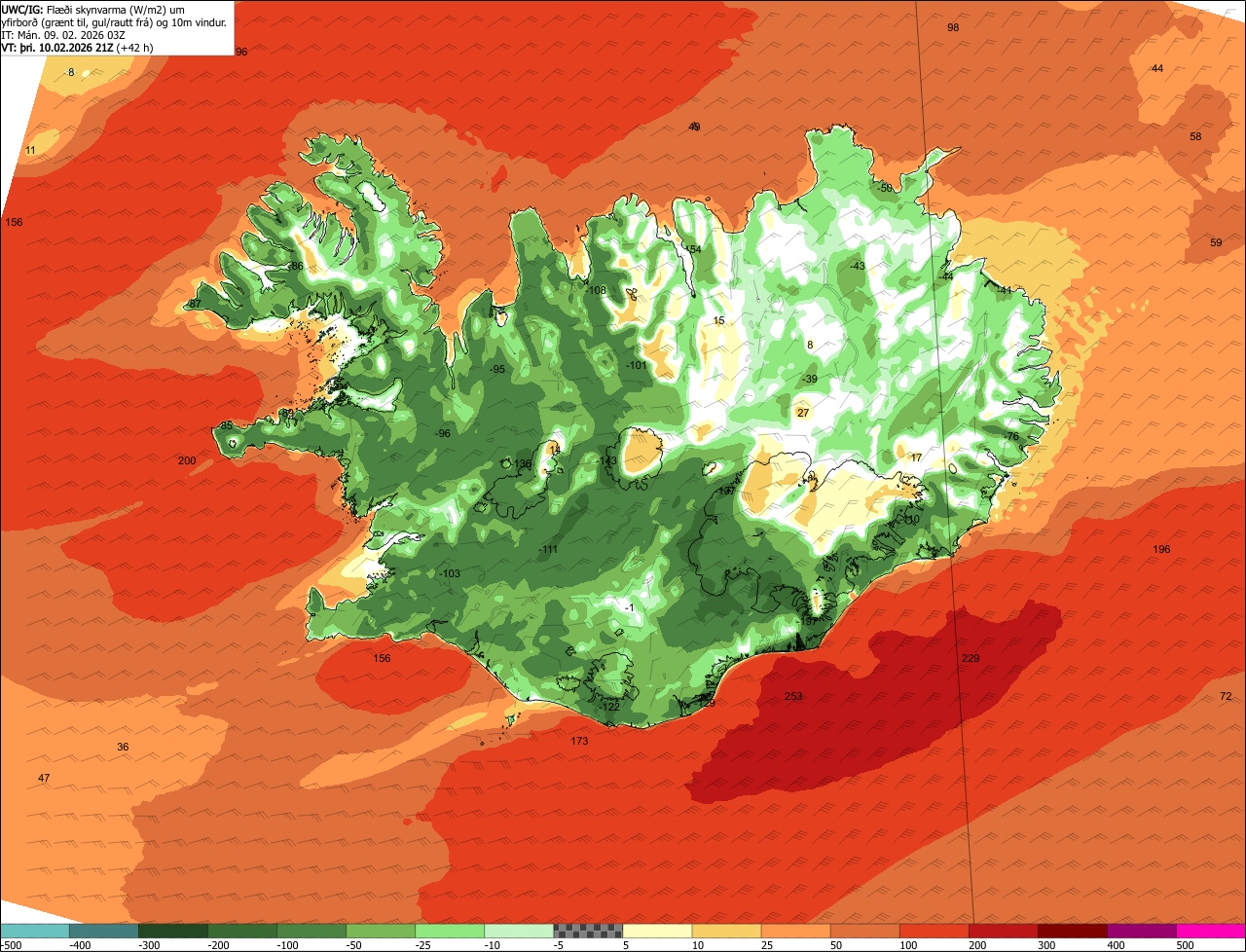The image size is (1246, 952).
Task: Click the 72 value at the right edge
Action: pos(1226,696)
